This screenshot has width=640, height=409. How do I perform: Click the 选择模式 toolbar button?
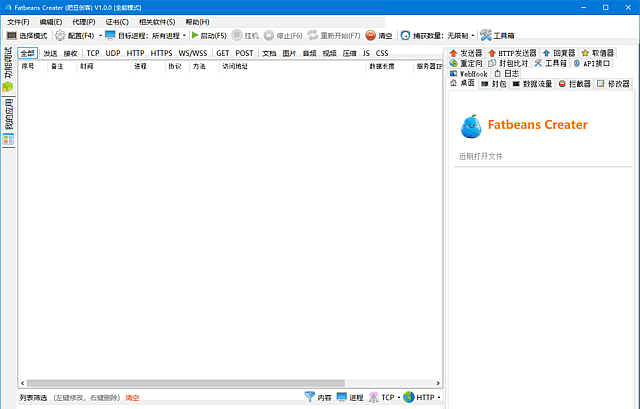27,36
